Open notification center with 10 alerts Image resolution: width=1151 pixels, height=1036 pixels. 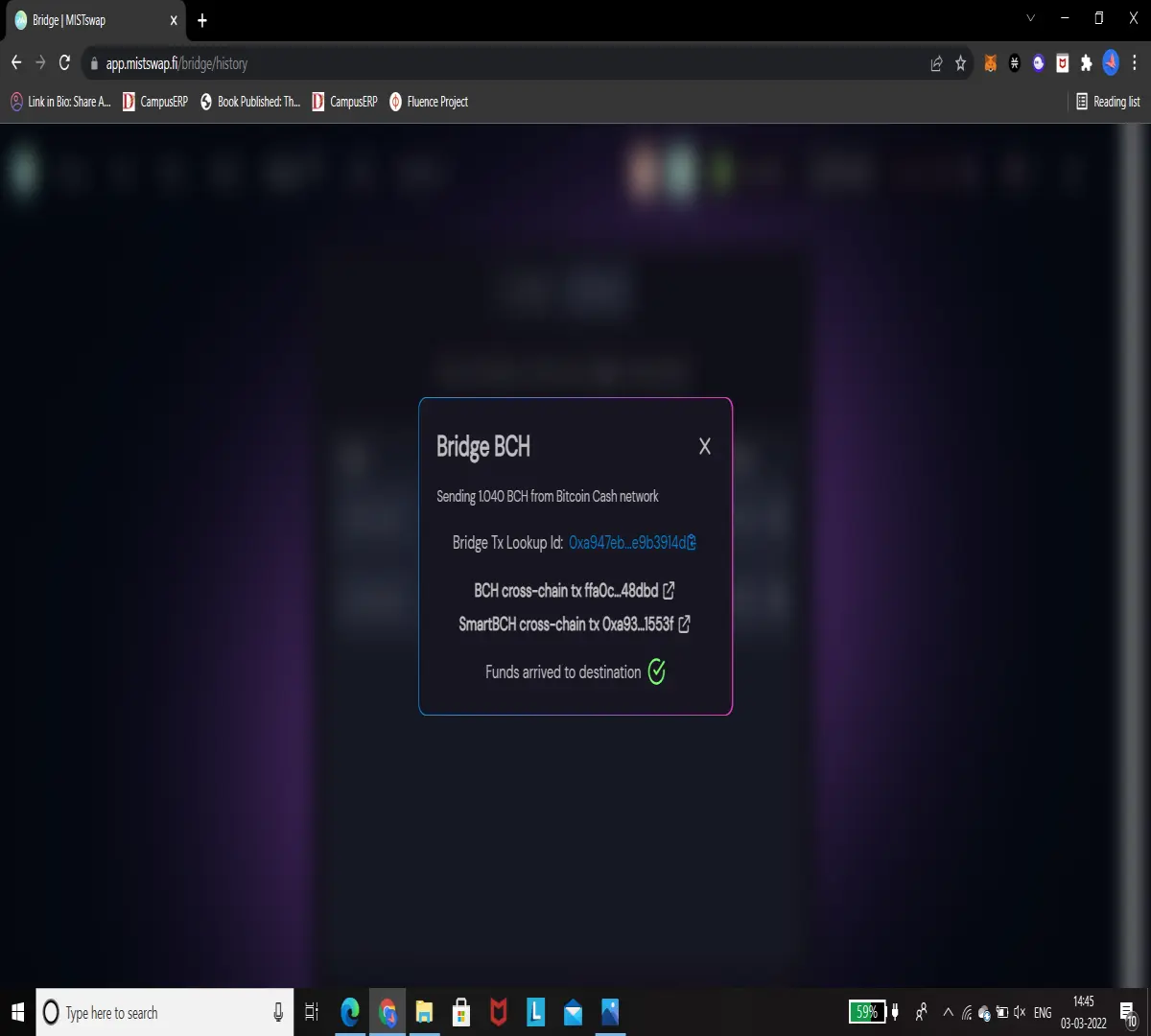click(1129, 1014)
